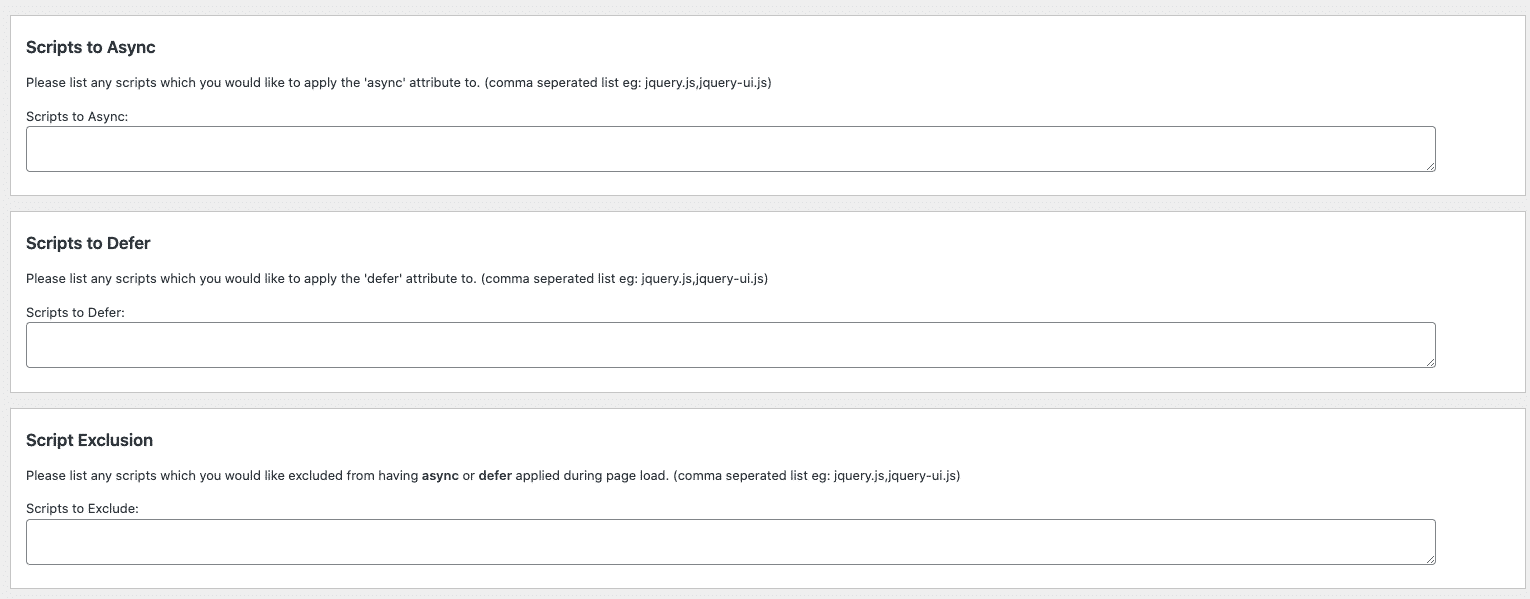Select the Scripts to Defer heading
This screenshot has width=1530, height=599.
88,243
